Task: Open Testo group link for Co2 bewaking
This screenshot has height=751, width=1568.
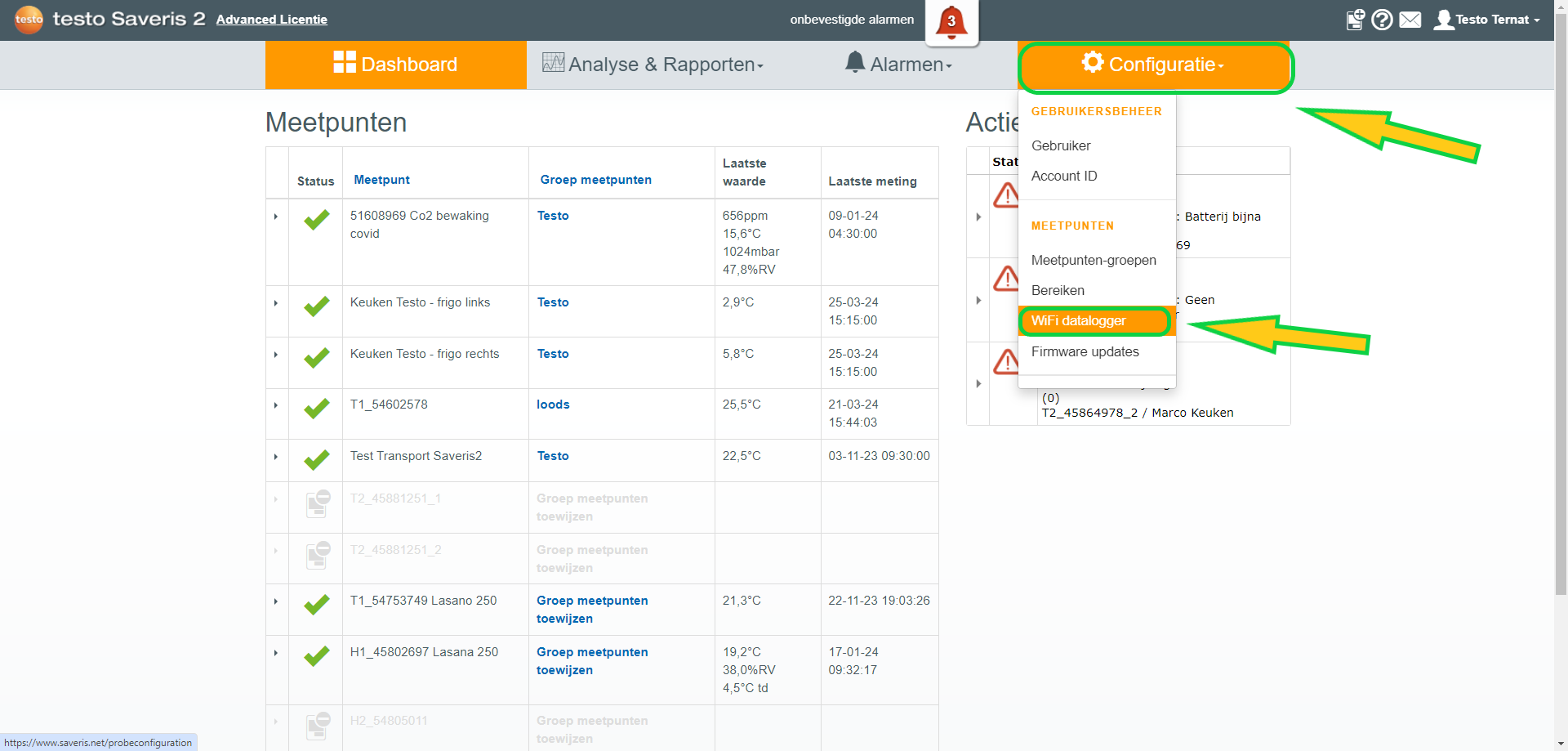Action: [x=553, y=216]
